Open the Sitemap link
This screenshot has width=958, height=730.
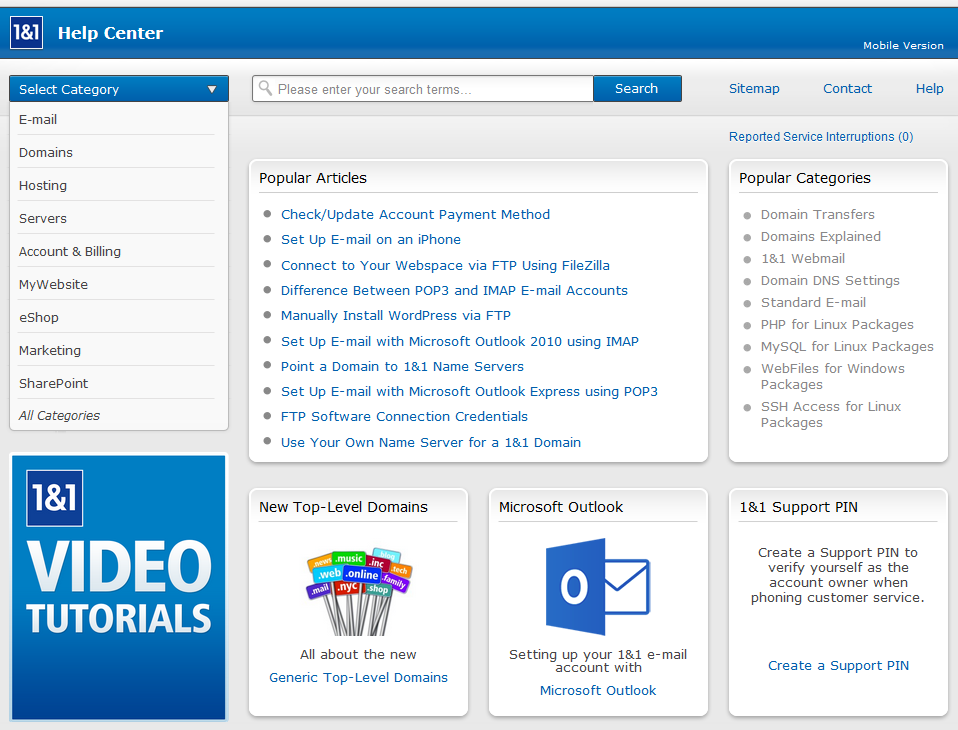point(754,89)
